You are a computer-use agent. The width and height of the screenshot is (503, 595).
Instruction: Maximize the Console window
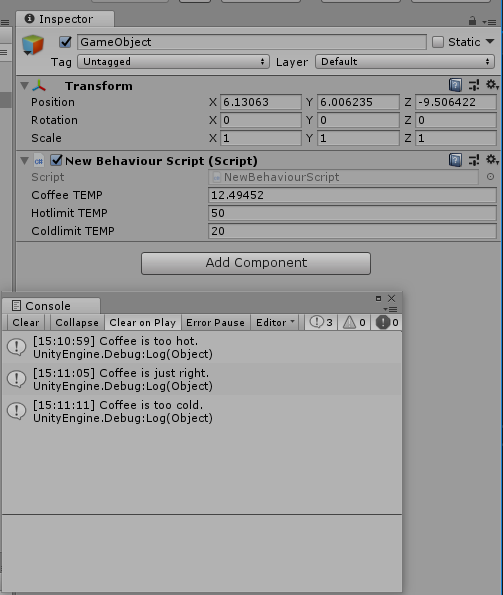[x=378, y=299]
